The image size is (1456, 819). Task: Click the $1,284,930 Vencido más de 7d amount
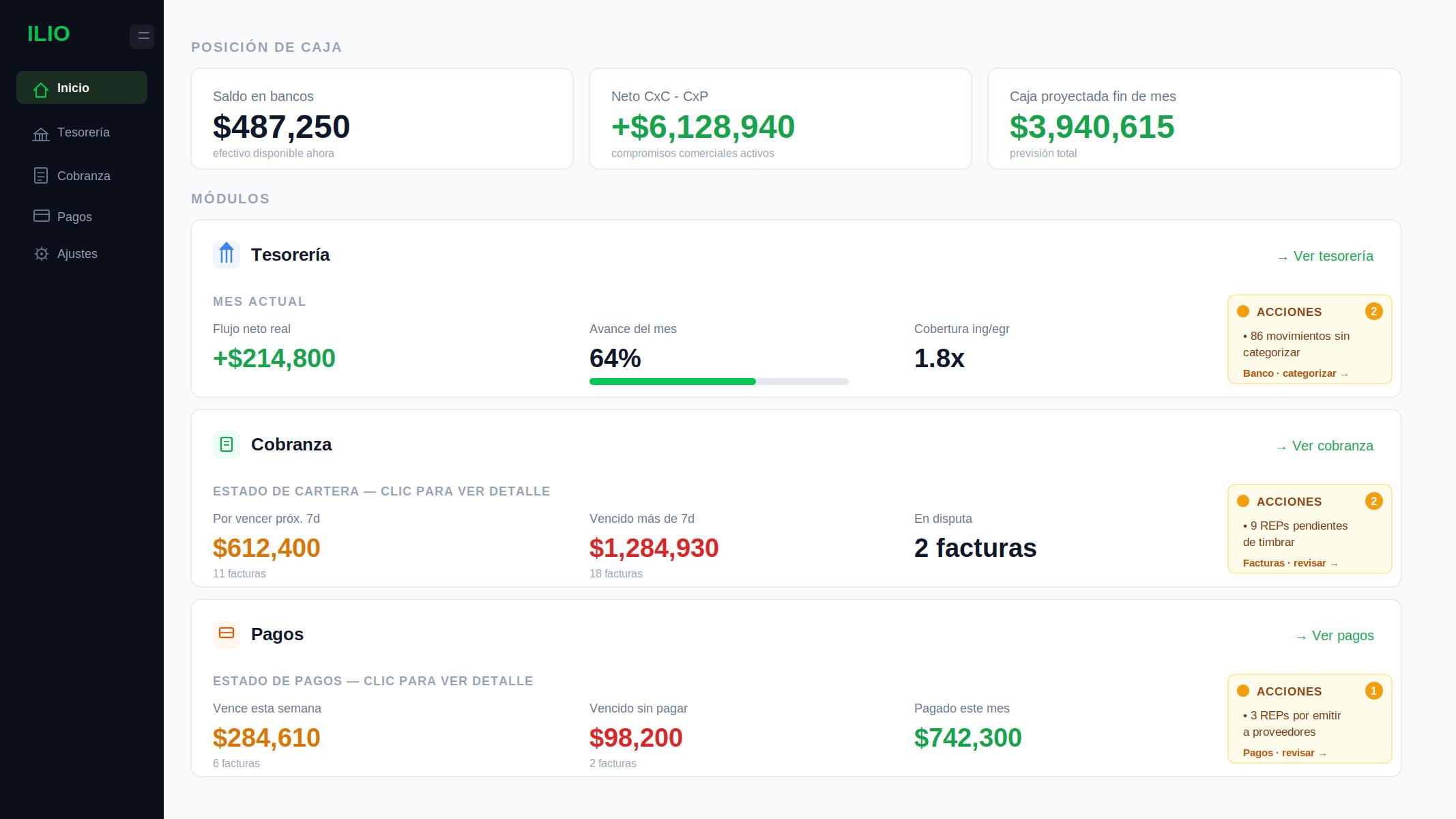click(654, 548)
